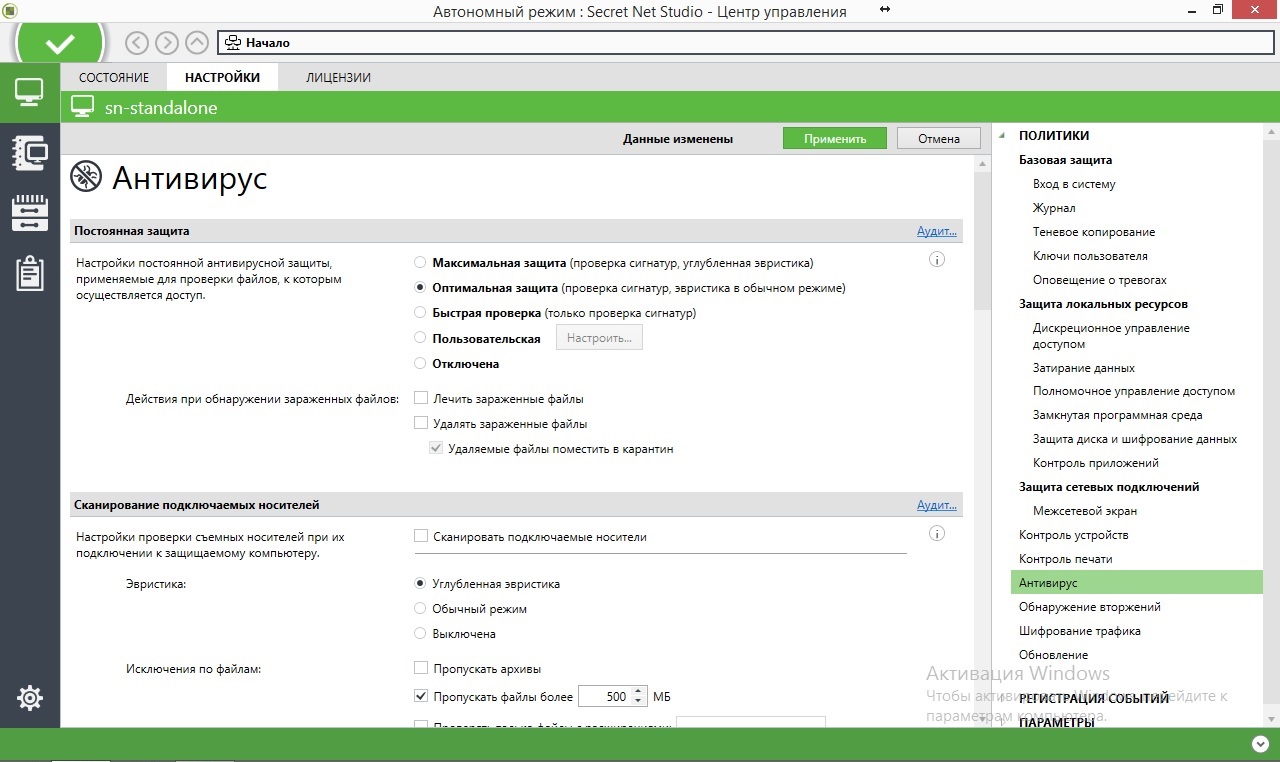1280x762 pixels.
Task: Click the Начало address bar
Action: pos(746,43)
